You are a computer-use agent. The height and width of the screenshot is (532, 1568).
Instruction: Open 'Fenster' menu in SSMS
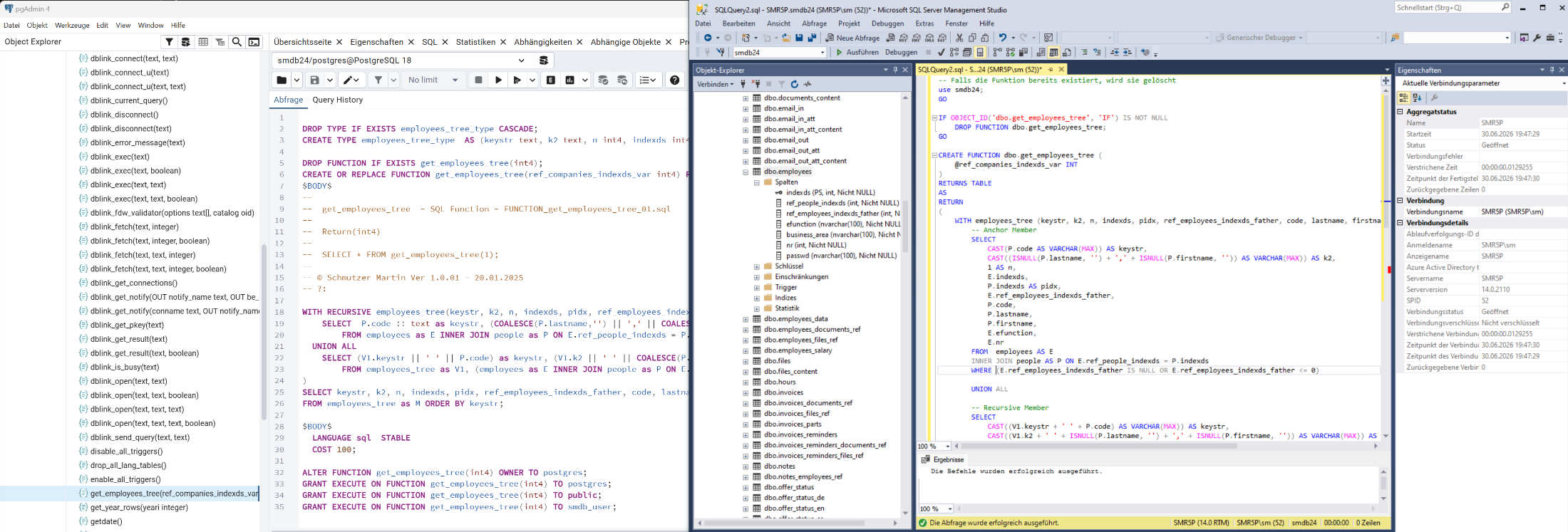pyautogui.click(x=956, y=24)
